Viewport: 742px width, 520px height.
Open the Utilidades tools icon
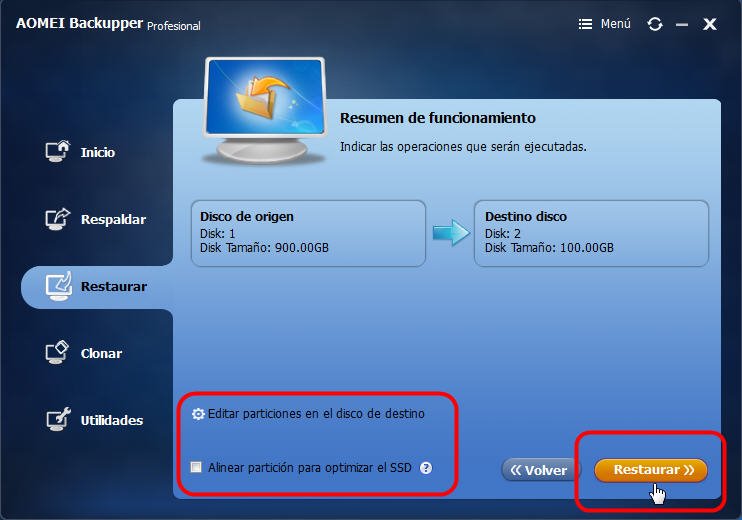point(58,419)
